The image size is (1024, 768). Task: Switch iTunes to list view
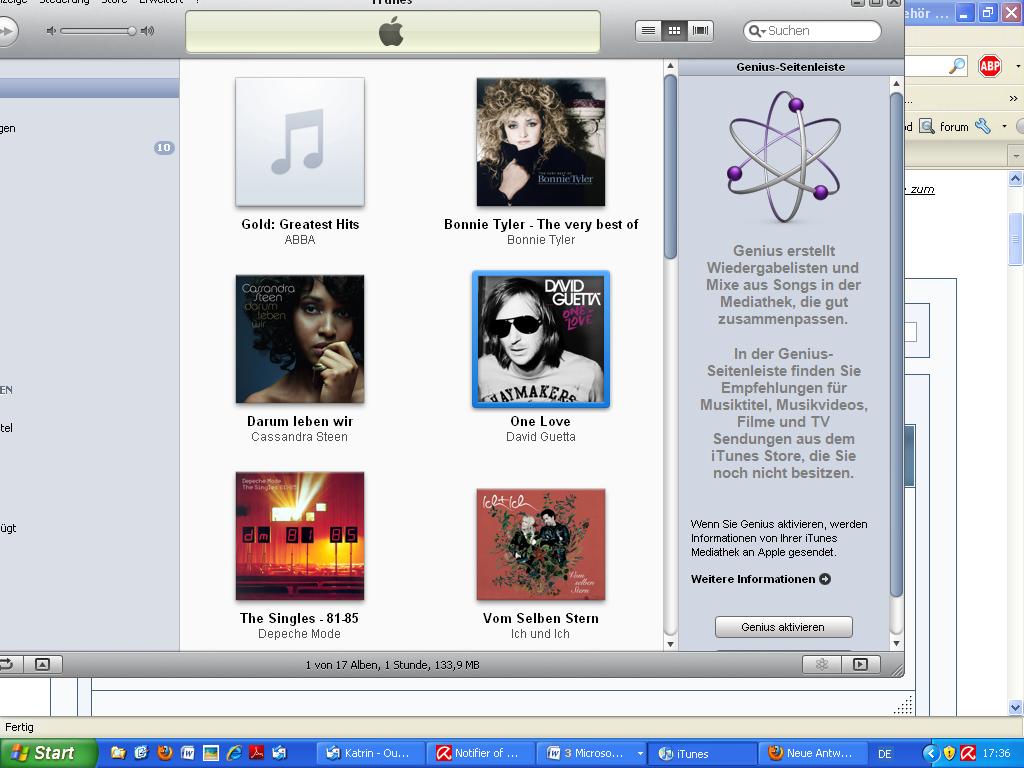coord(648,31)
